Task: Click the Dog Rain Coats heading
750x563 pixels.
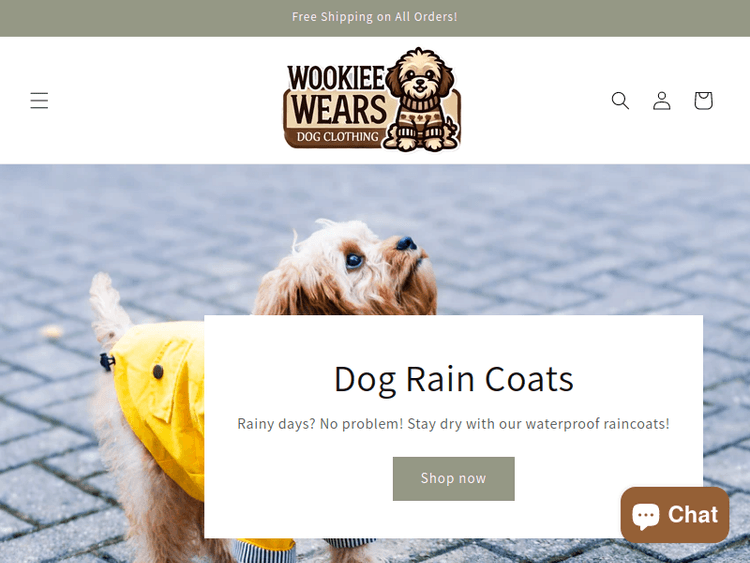Action: 453,379
